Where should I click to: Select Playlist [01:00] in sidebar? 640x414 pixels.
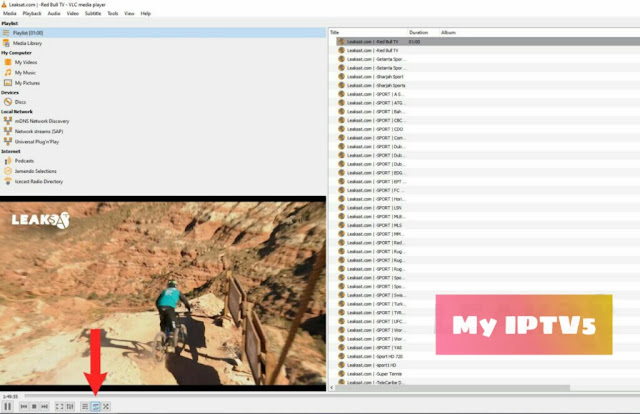click(x=163, y=33)
